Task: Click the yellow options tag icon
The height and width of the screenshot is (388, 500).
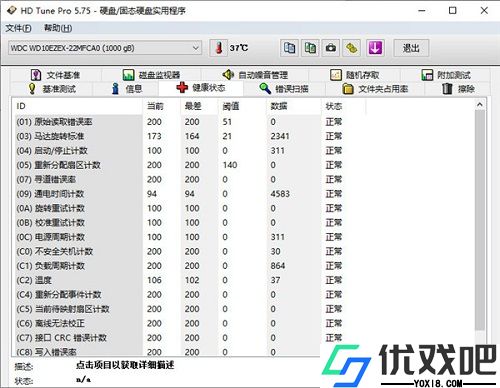Action: click(x=352, y=48)
